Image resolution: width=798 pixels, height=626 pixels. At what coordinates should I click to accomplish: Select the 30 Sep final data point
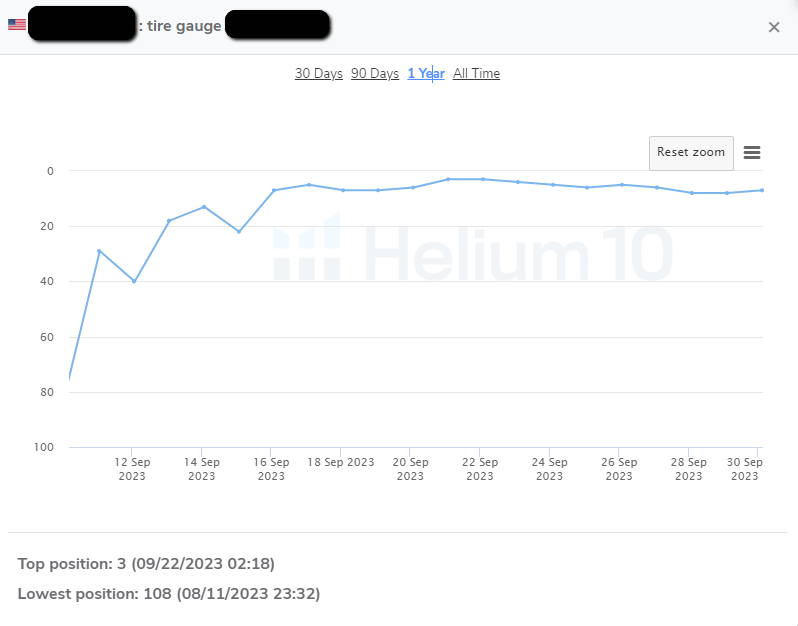[x=761, y=190]
